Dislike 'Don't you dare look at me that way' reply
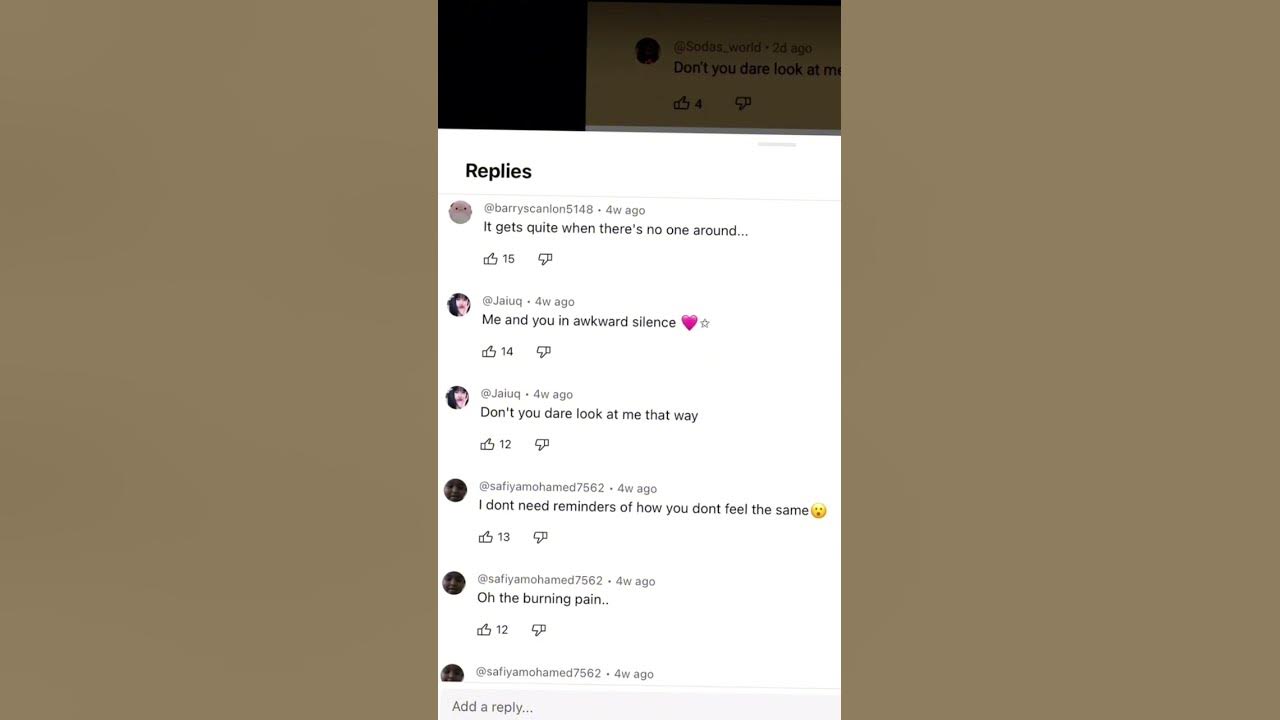 click(542, 444)
